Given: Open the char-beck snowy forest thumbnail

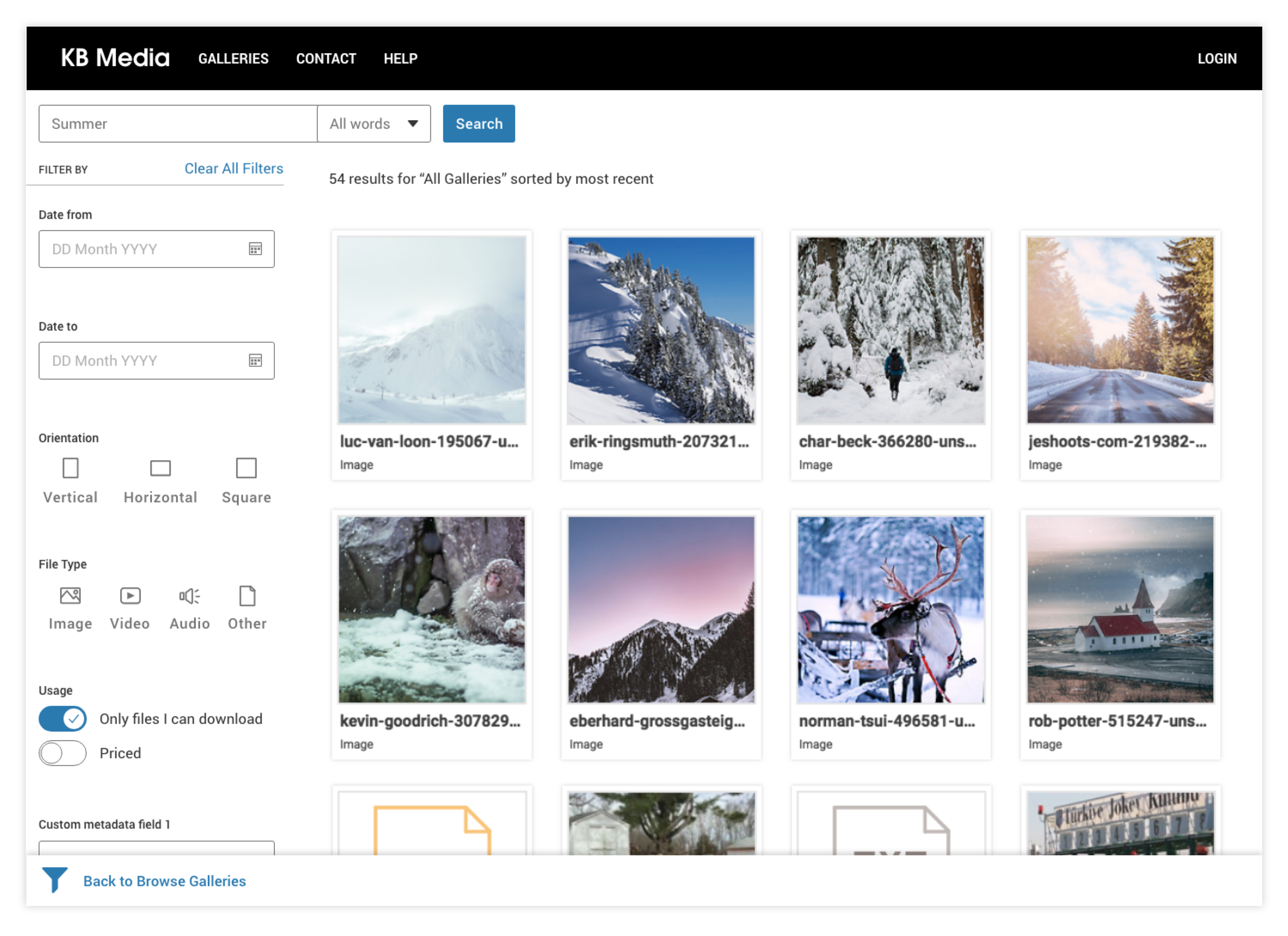Looking at the screenshot, I should coord(890,331).
